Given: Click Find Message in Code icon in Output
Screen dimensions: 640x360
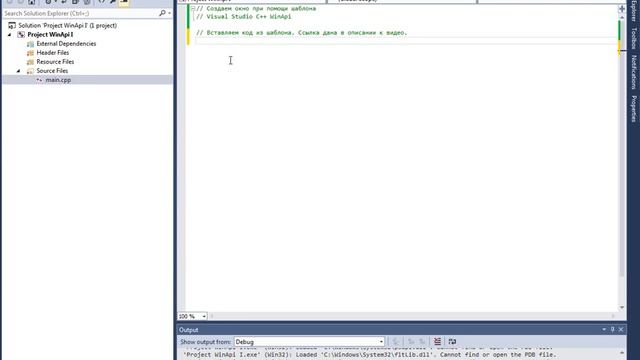Looking at the screenshot, I should tap(396, 342).
